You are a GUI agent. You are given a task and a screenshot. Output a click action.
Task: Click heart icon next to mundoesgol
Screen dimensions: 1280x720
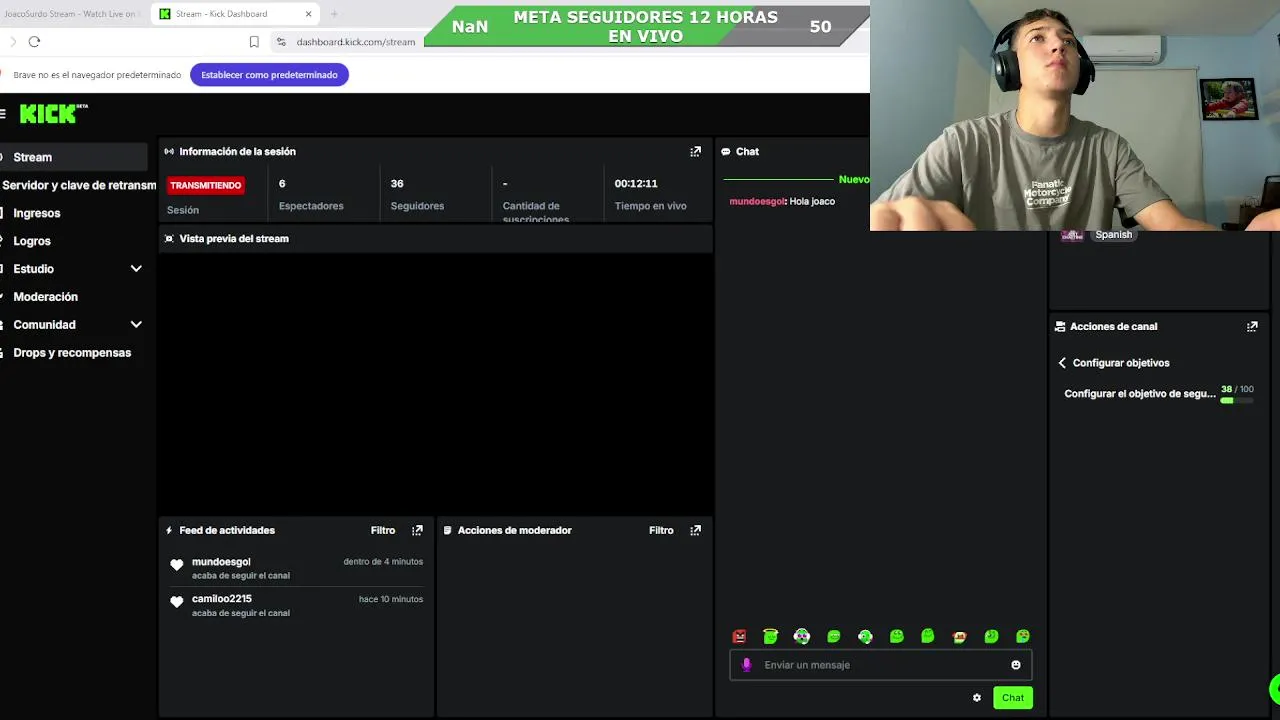177,565
